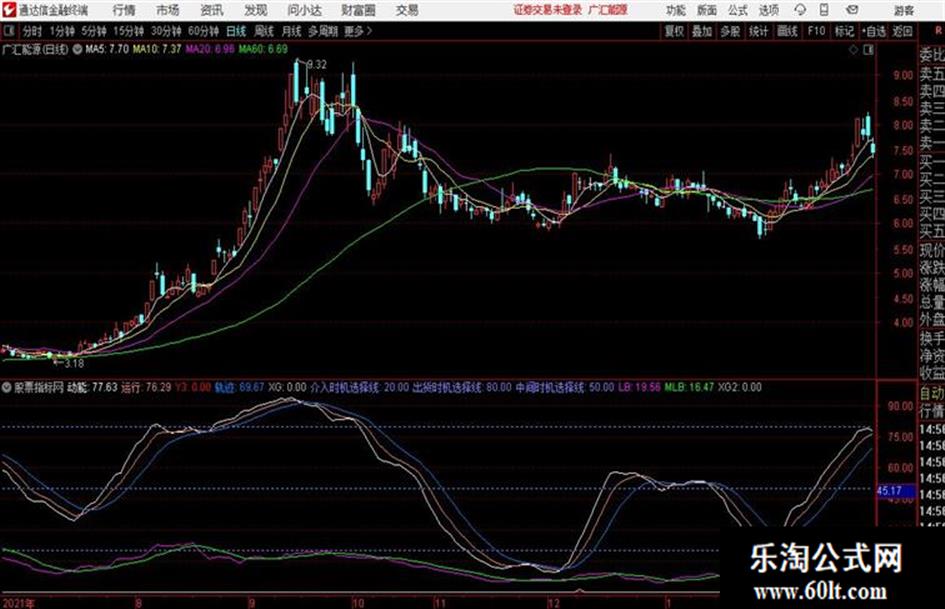945x609 pixels.
Task: Open the headset customer service icon
Action: tap(800, 10)
